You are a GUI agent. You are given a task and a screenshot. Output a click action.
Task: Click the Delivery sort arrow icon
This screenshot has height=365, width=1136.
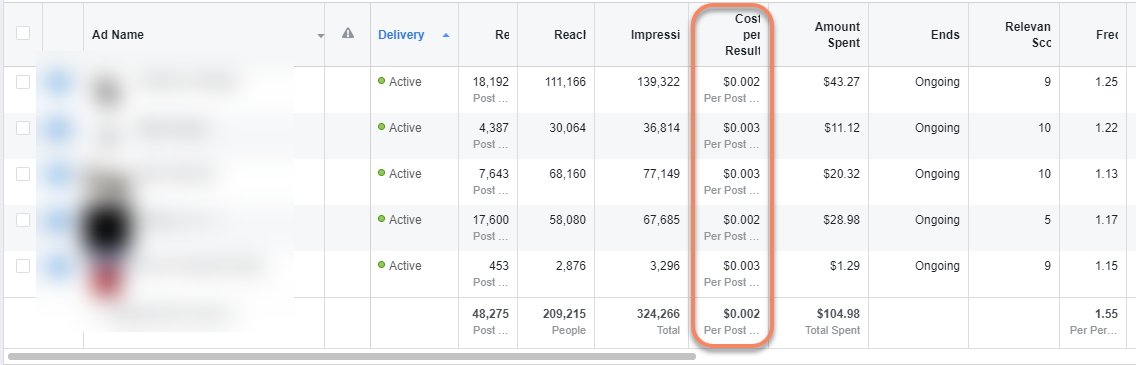(446, 35)
